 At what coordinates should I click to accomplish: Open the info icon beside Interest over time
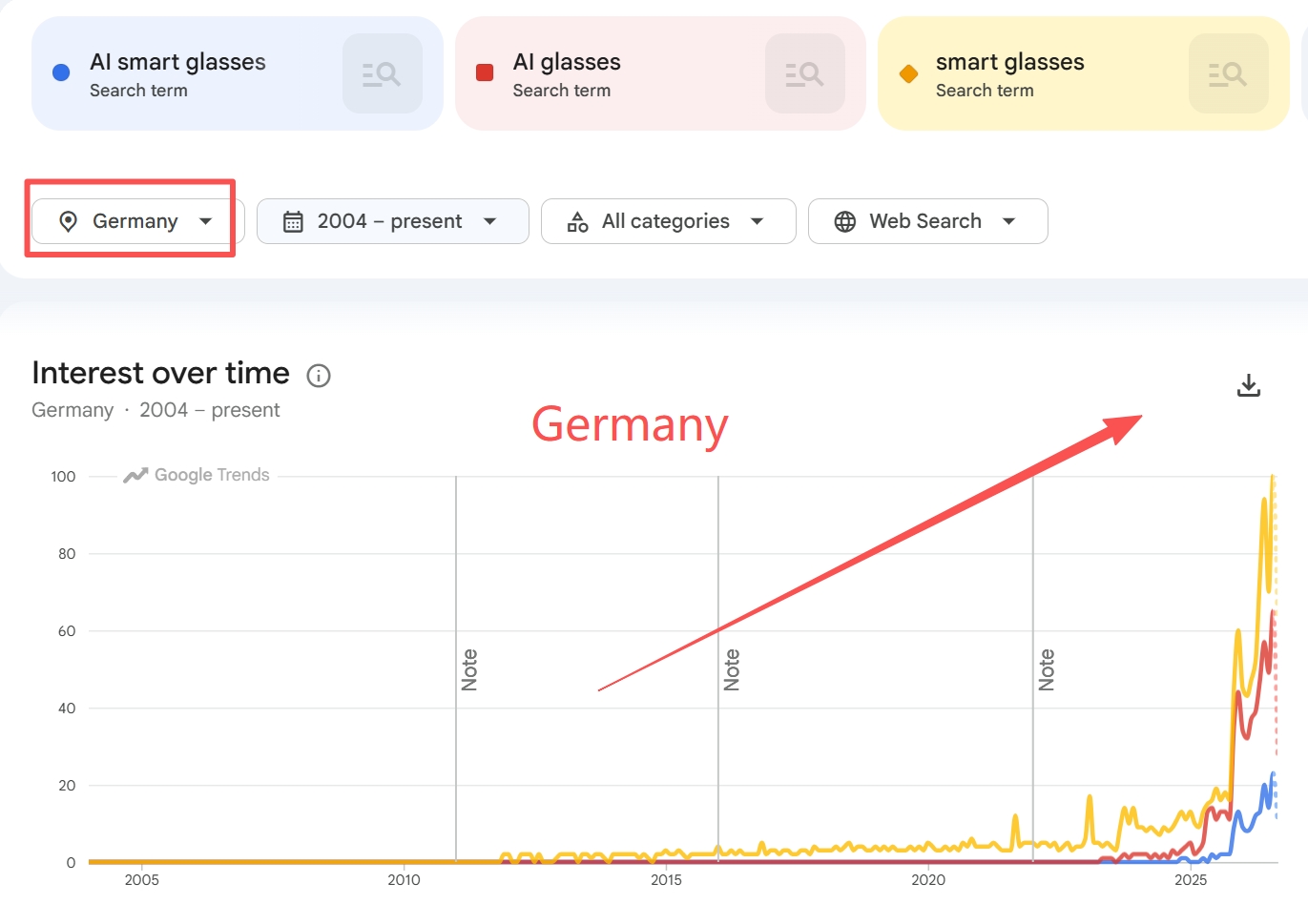click(x=319, y=376)
